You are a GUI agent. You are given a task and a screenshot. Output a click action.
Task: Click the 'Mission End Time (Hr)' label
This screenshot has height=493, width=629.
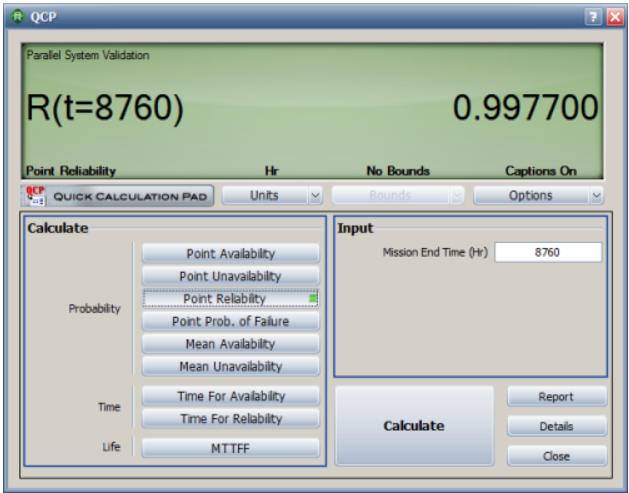(435, 252)
